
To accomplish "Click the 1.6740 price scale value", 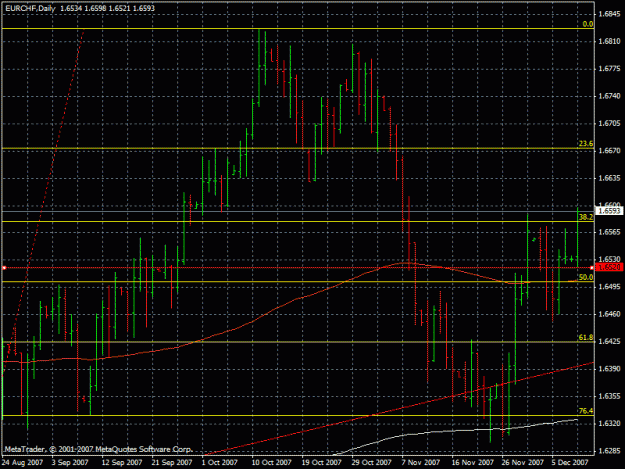I will [x=610, y=96].
